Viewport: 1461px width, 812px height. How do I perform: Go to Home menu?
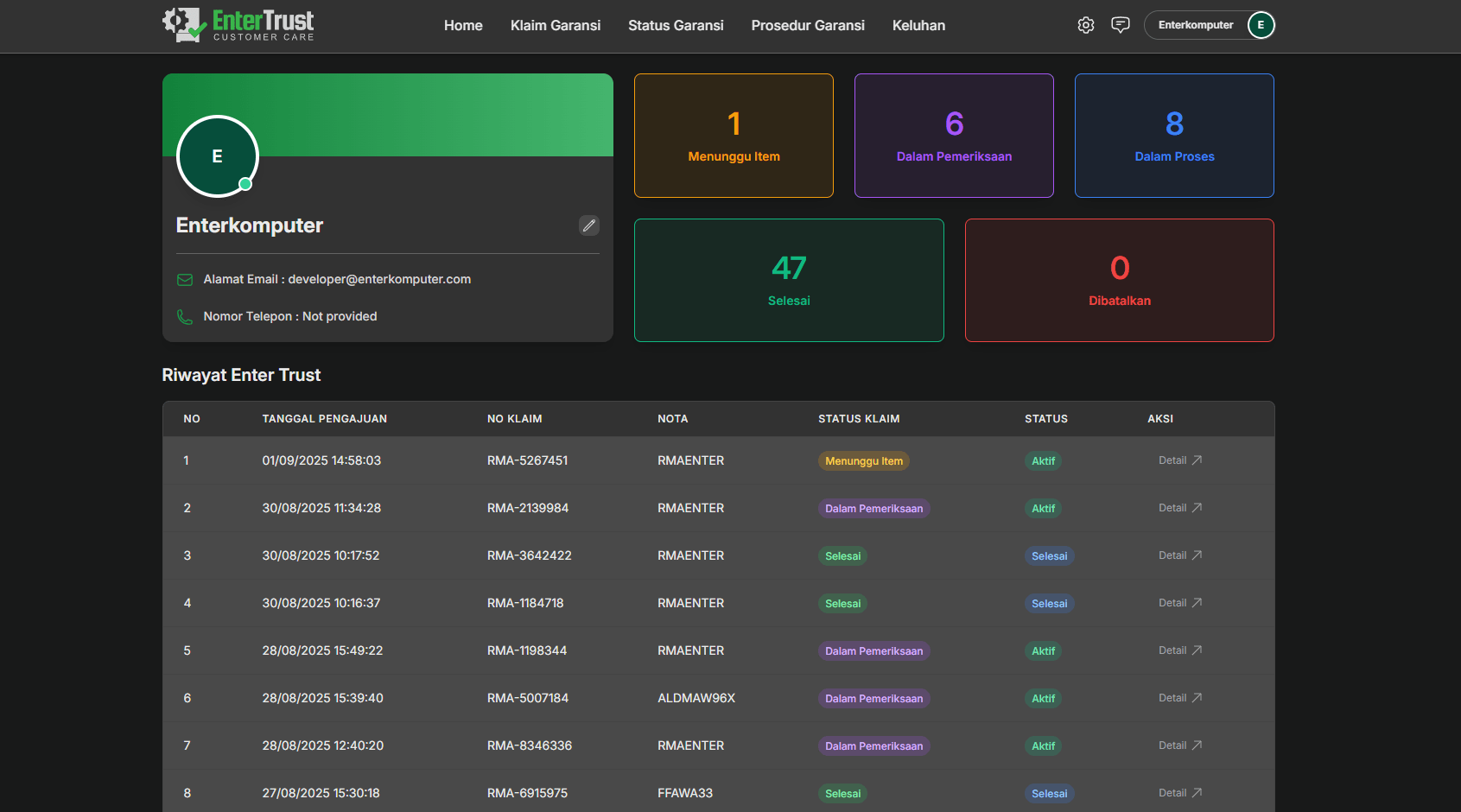(x=463, y=26)
